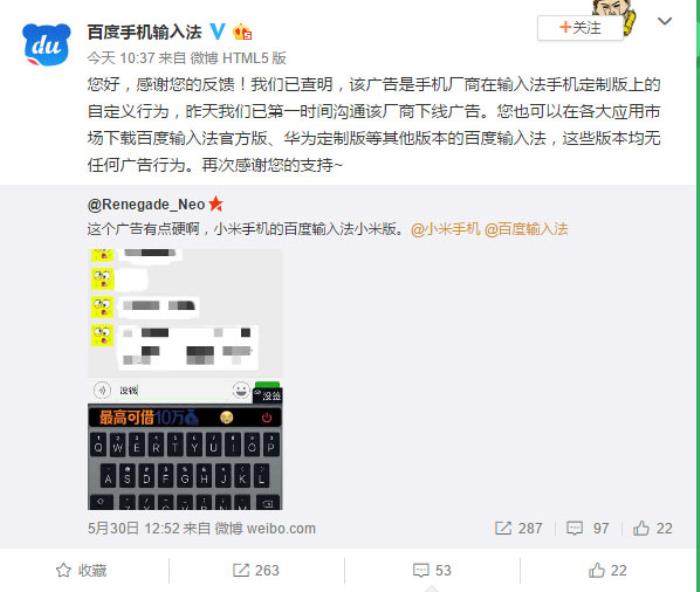Expand the post options chevron menu
This screenshot has width=700, height=592.
pyautogui.click(x=665, y=21)
